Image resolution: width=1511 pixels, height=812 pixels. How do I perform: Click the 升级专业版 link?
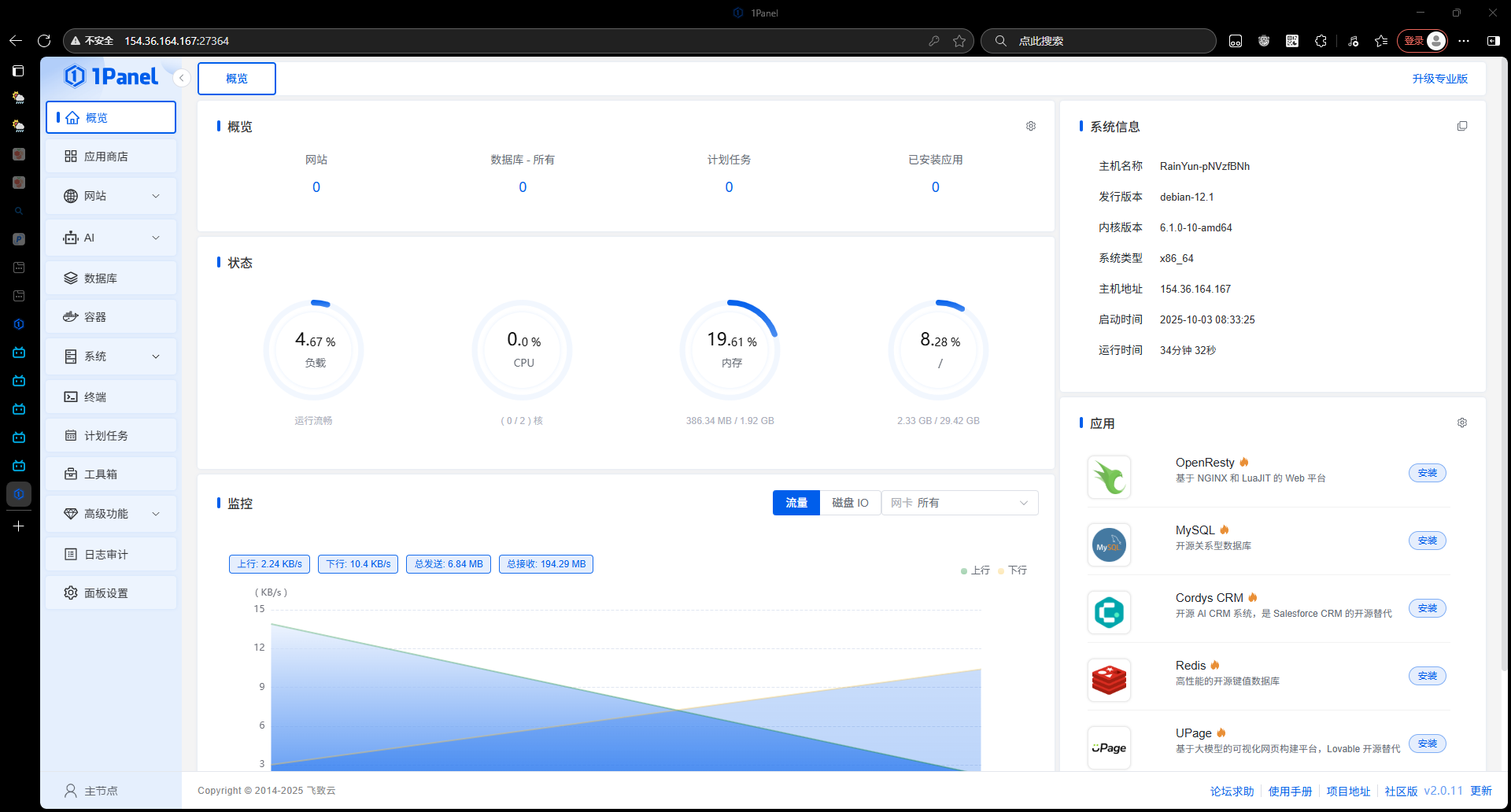tap(1439, 79)
